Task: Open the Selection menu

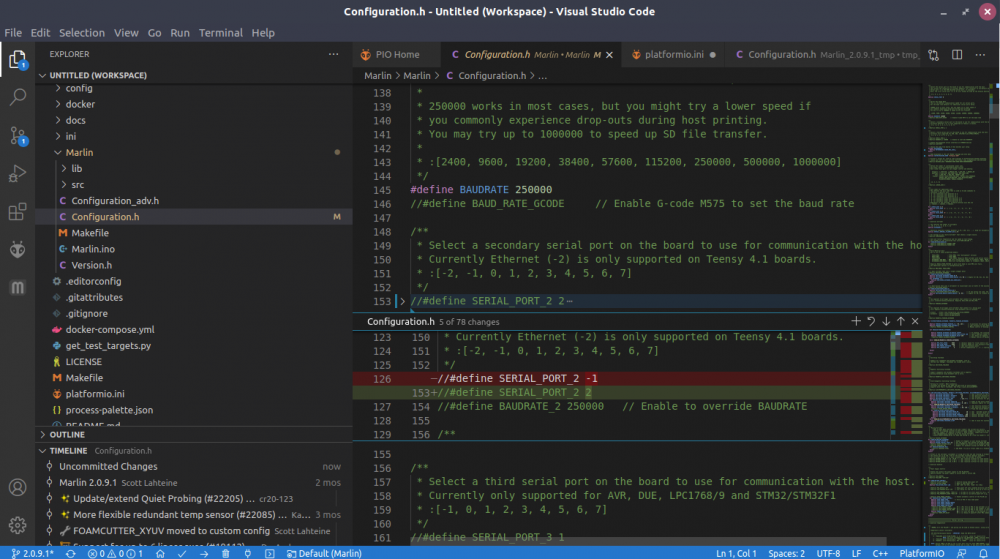Action: click(82, 33)
